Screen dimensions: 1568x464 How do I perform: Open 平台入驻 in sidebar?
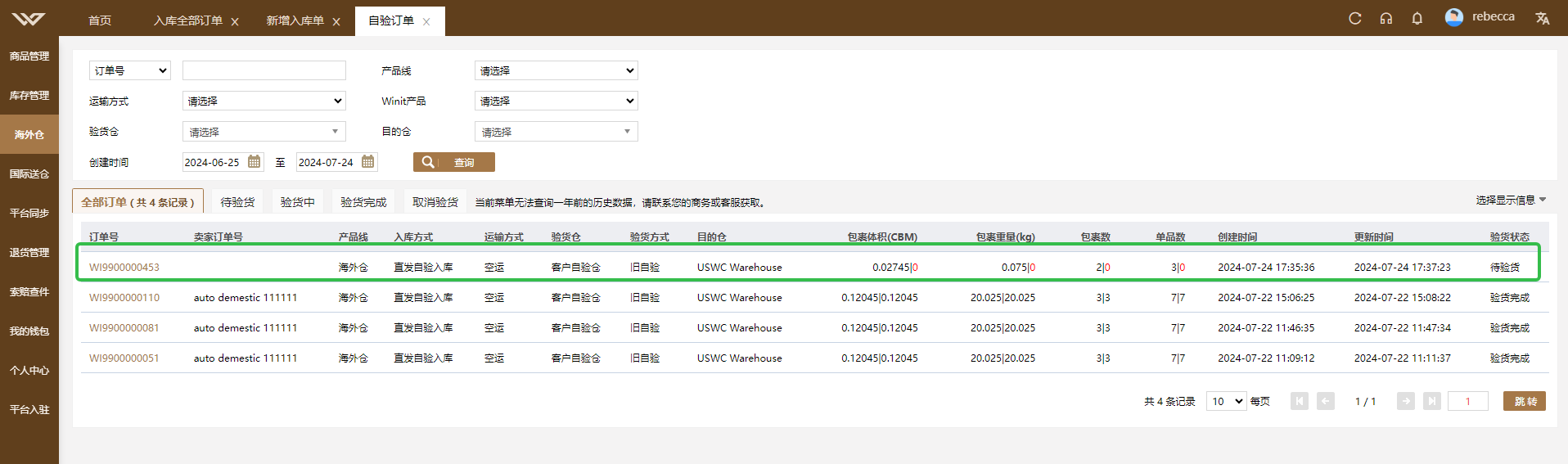tap(29, 409)
